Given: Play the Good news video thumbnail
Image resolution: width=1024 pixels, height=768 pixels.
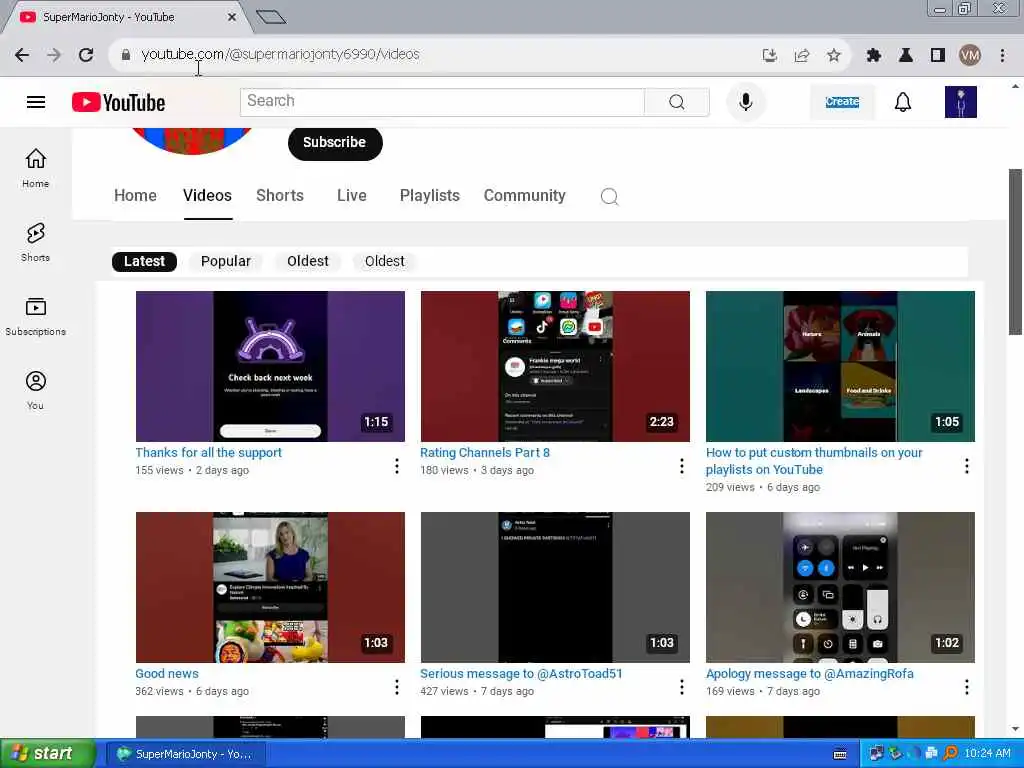Looking at the screenshot, I should [270, 587].
